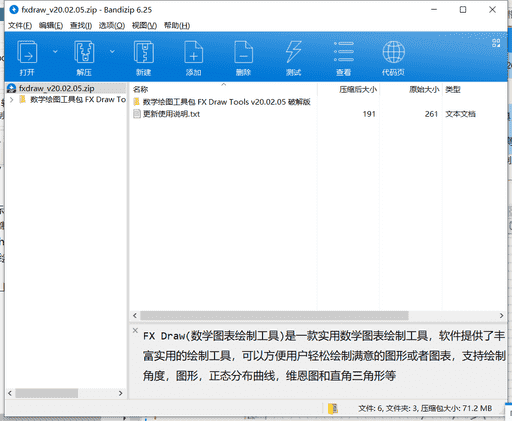The image size is (512, 421).
Task: Click the Add (添加) file icon
Action: 194,52
